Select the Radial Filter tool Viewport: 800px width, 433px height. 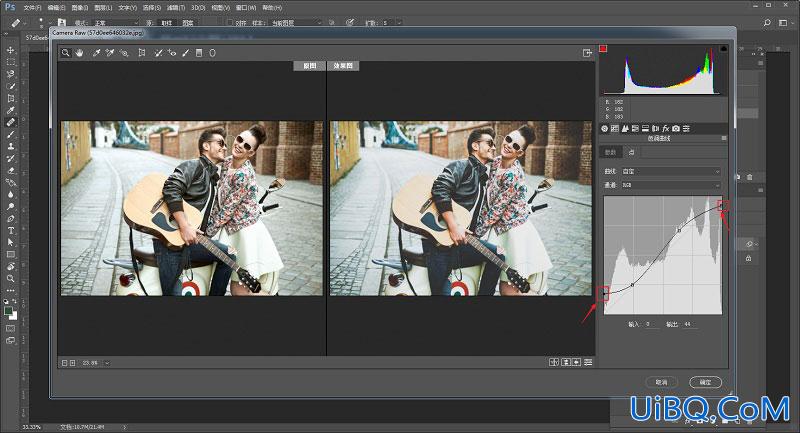[212, 53]
